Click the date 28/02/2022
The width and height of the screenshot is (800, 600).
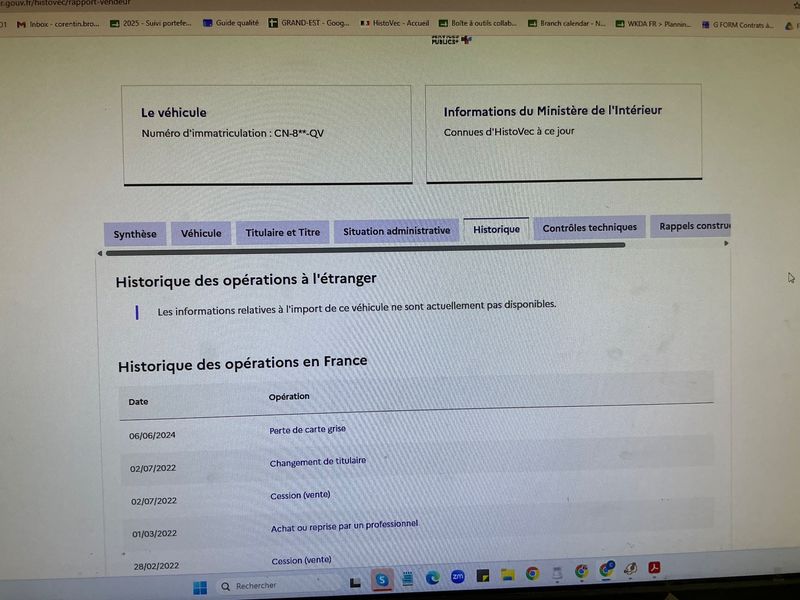click(156, 566)
